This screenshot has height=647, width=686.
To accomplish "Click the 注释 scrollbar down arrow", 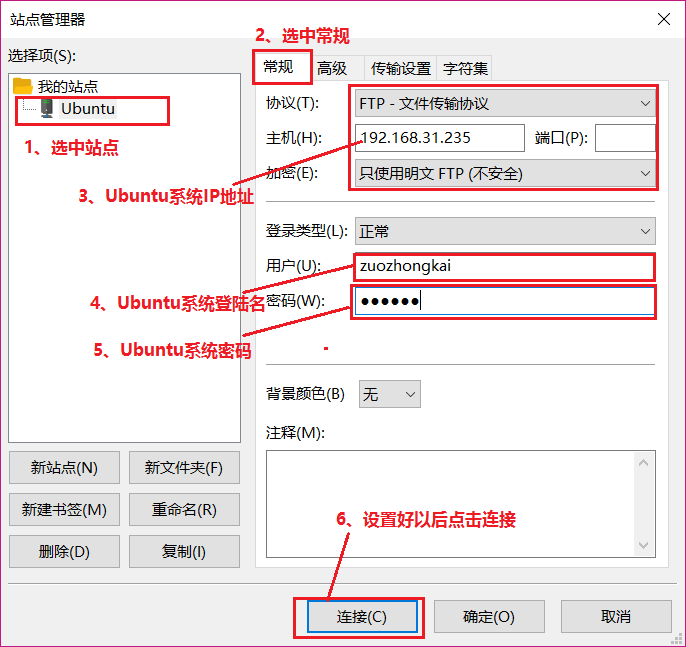I will tap(643, 545).
